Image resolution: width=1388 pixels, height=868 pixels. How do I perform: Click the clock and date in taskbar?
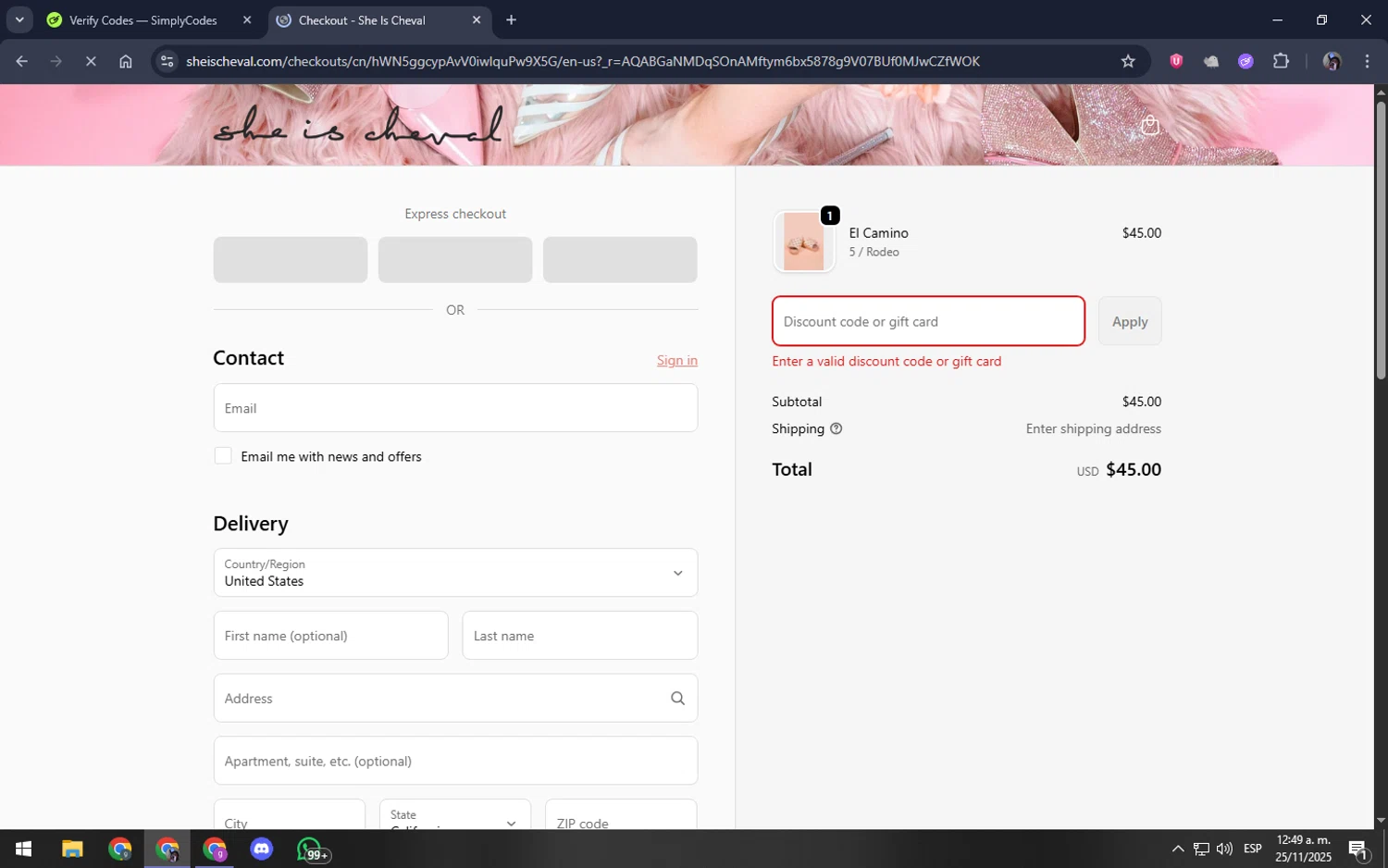point(1303,849)
